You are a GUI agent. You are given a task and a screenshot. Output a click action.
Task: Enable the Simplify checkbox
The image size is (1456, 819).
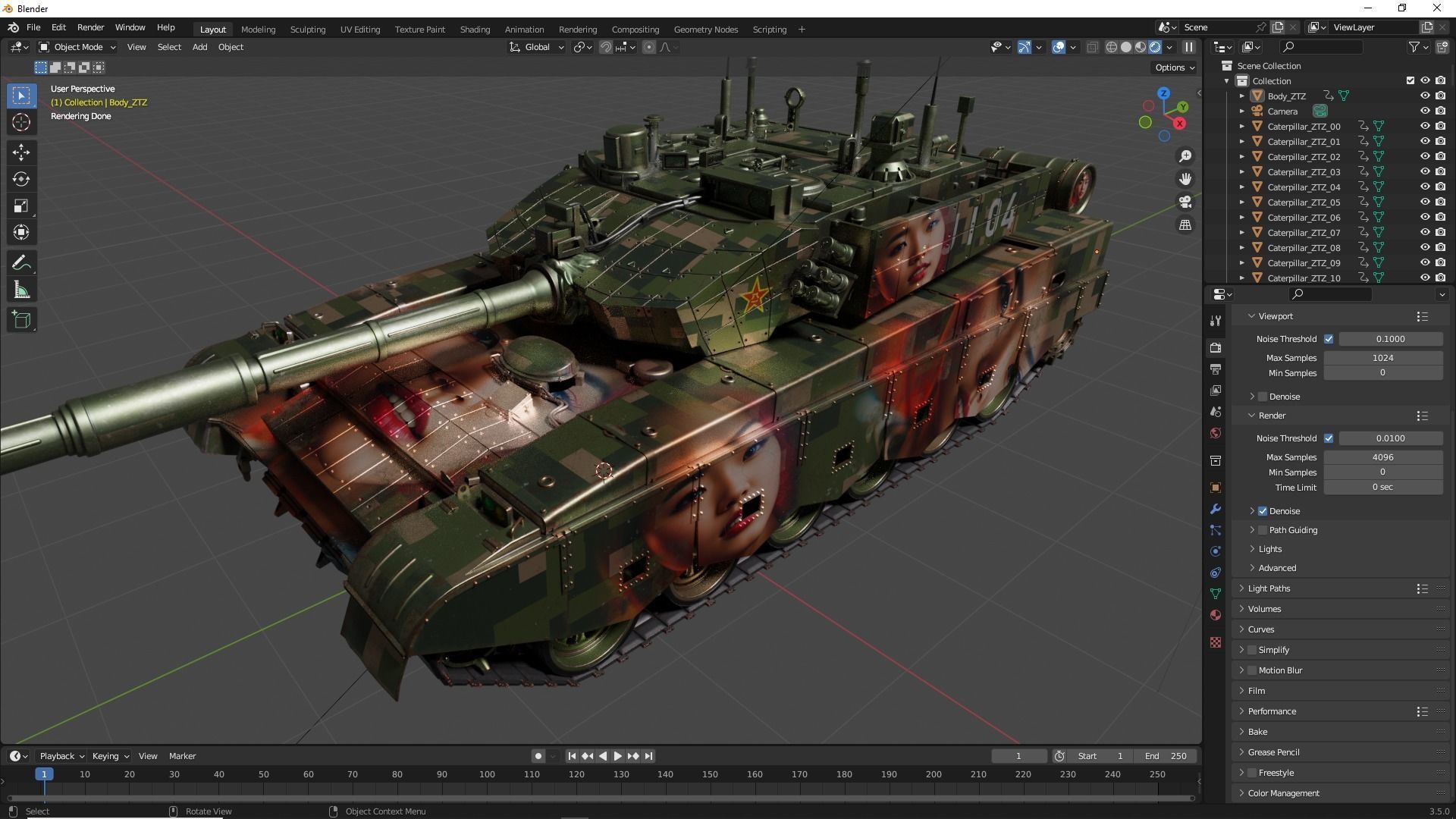click(x=1252, y=650)
